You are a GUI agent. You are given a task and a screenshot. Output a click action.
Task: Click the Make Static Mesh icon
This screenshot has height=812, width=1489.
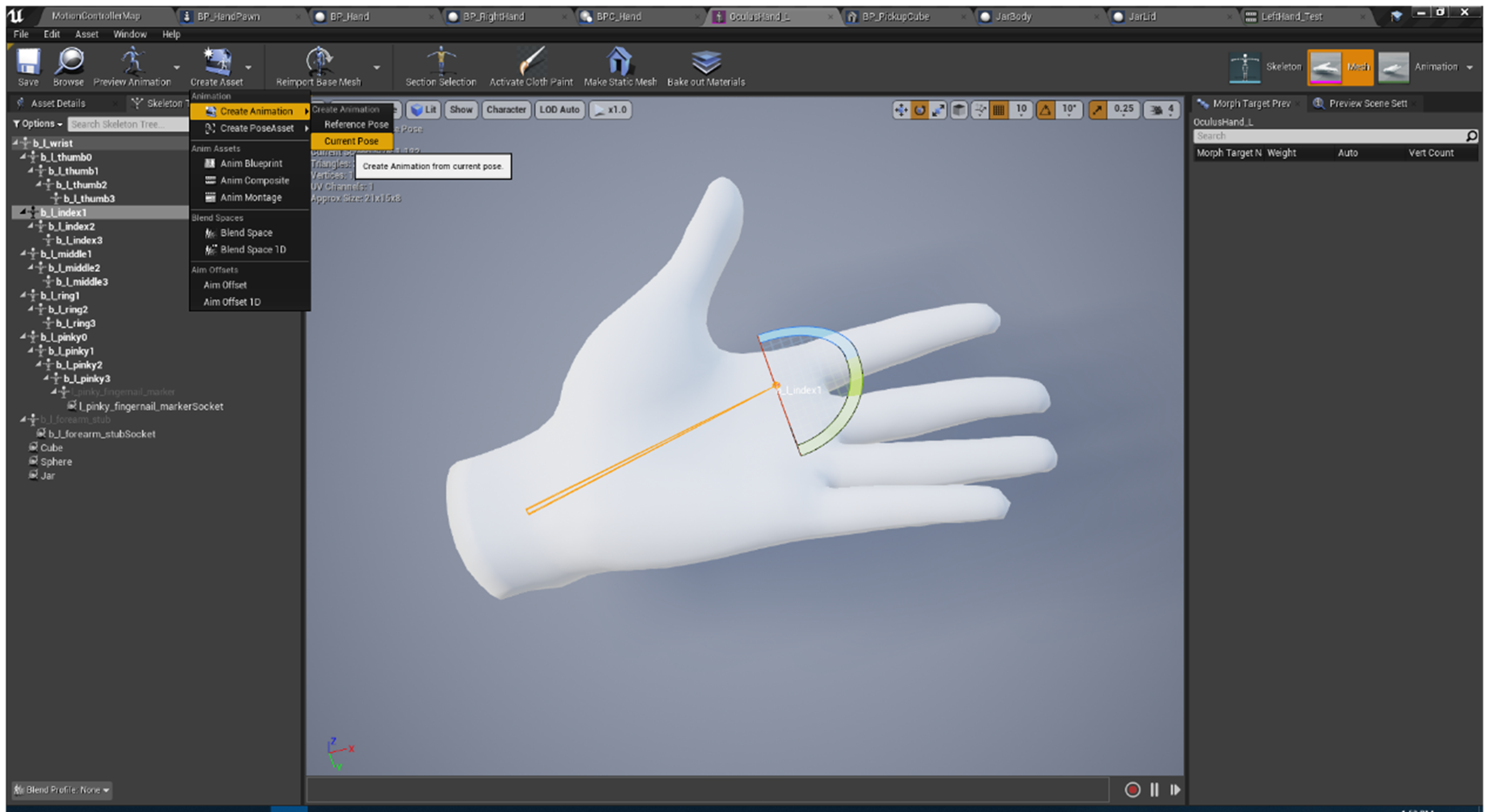[620, 61]
